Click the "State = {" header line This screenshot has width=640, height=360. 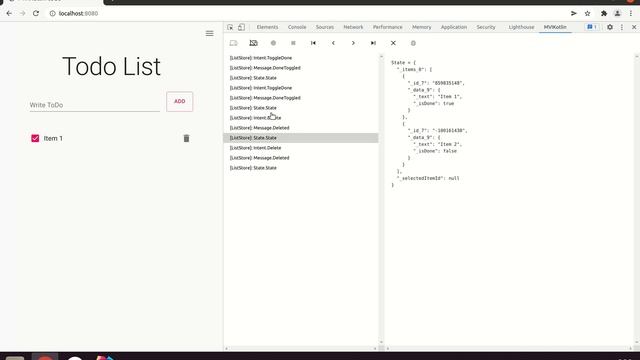point(403,62)
